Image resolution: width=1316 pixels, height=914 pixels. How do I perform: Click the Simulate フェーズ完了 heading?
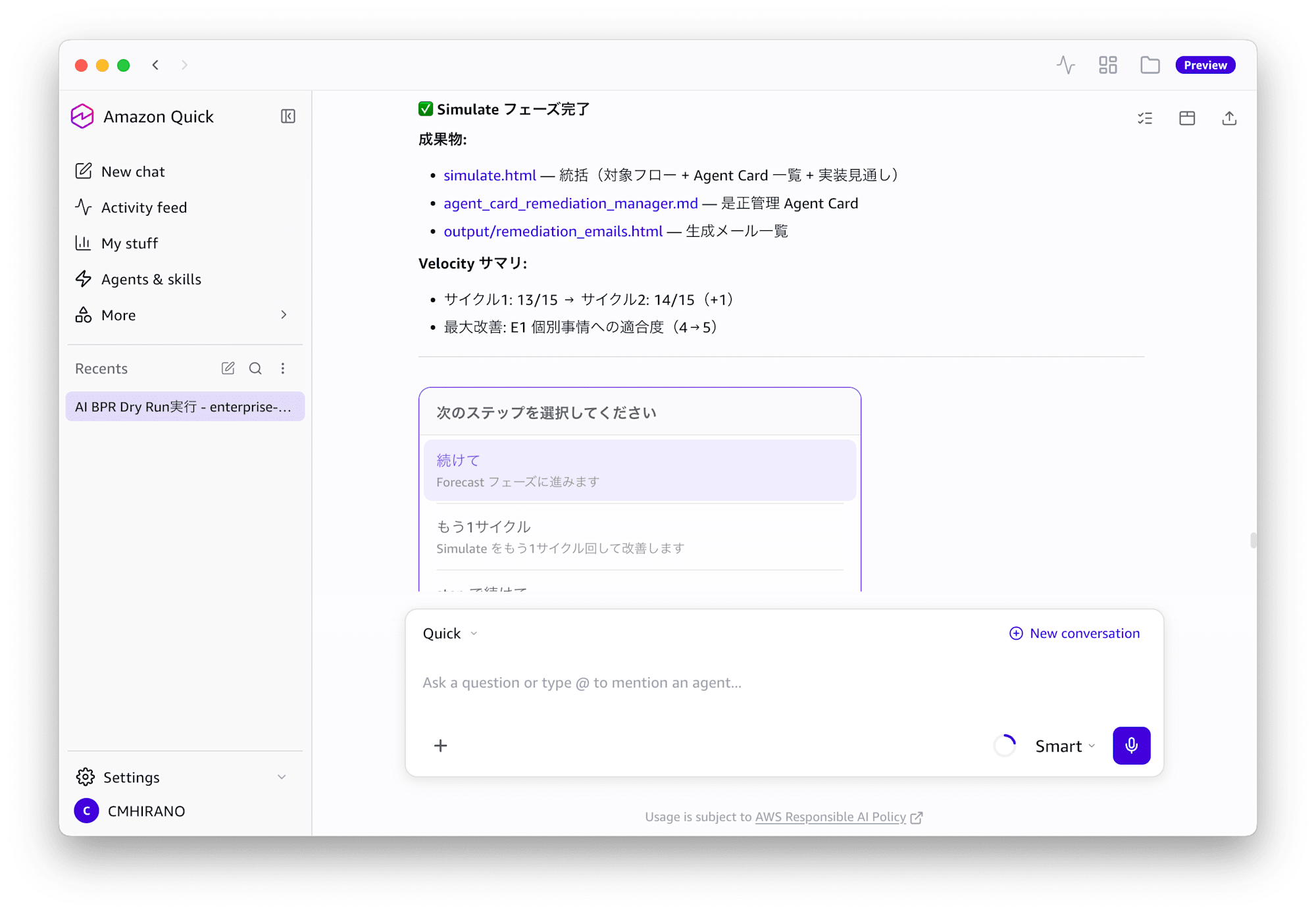504,109
